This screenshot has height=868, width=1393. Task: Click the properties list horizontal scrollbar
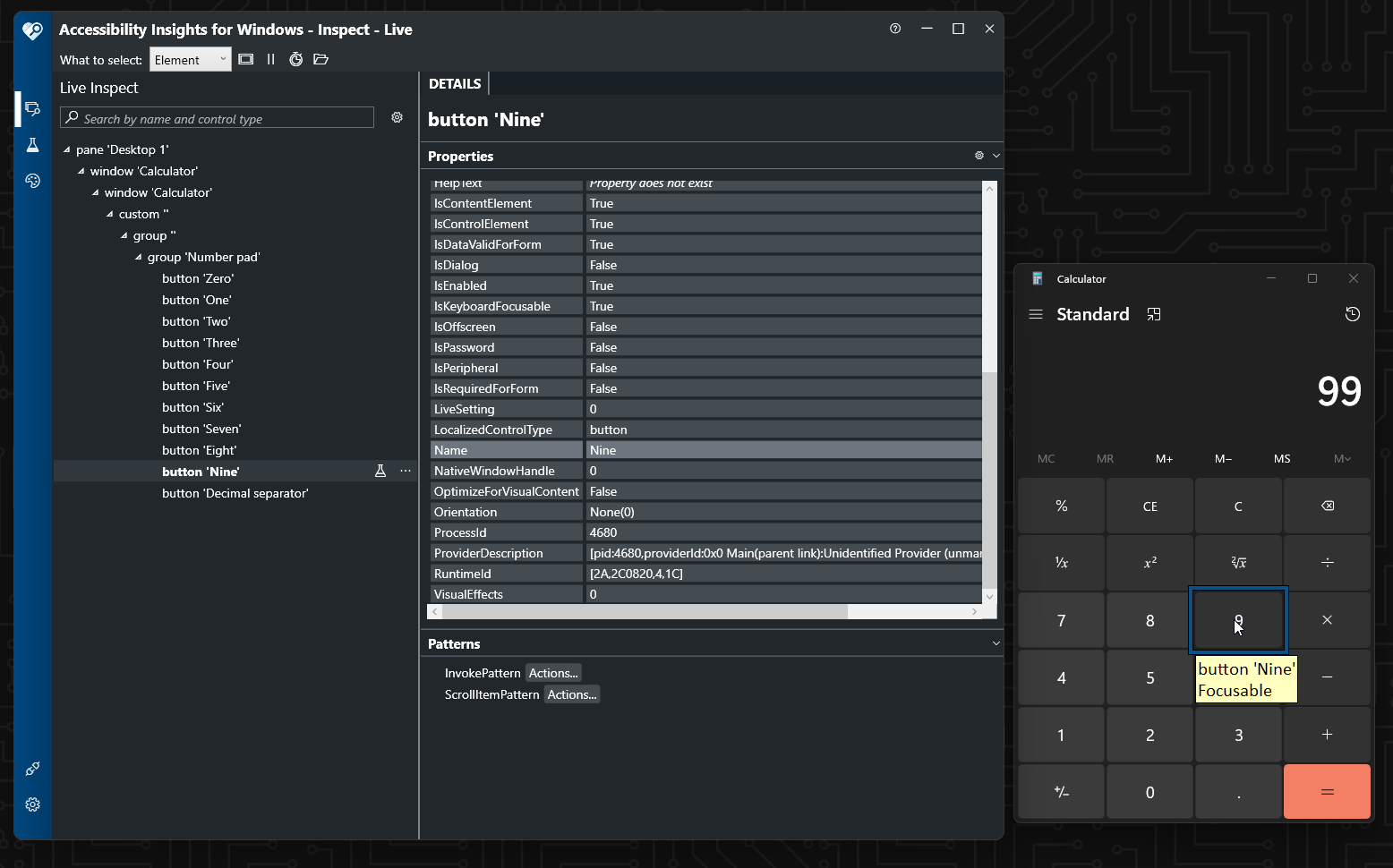pos(645,612)
